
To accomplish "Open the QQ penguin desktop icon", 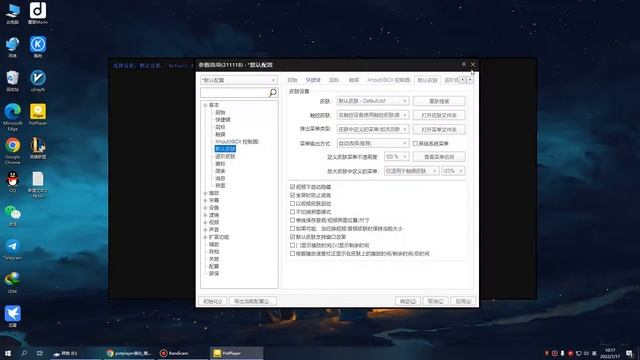I will [13, 182].
